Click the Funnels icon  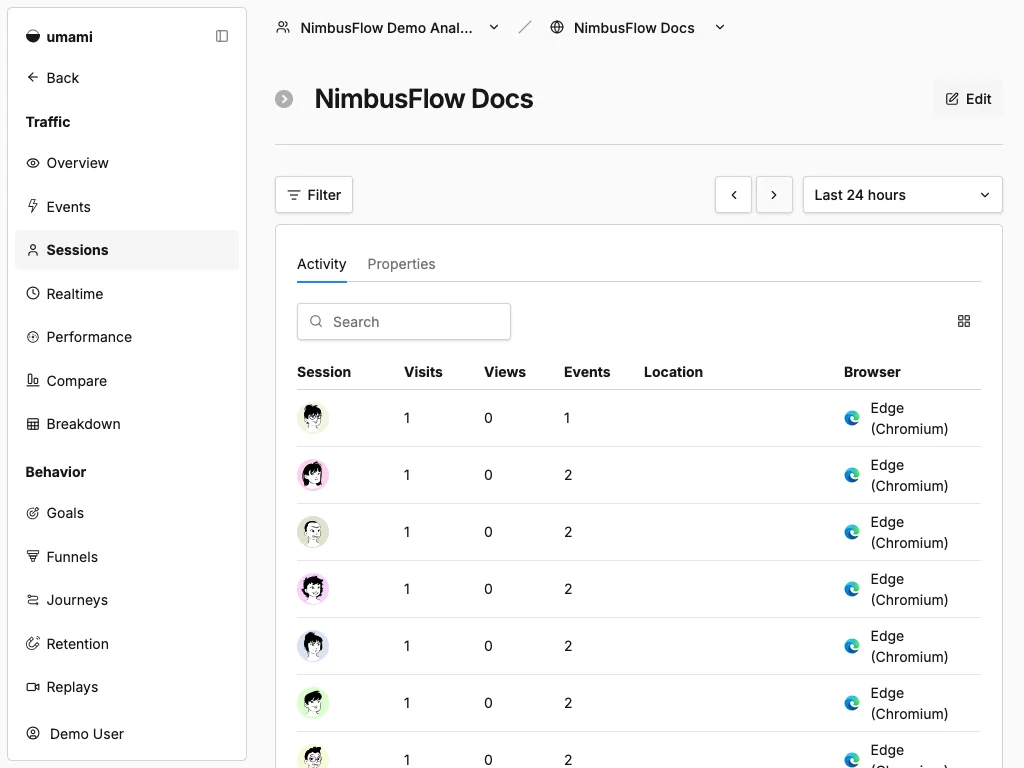coord(33,556)
